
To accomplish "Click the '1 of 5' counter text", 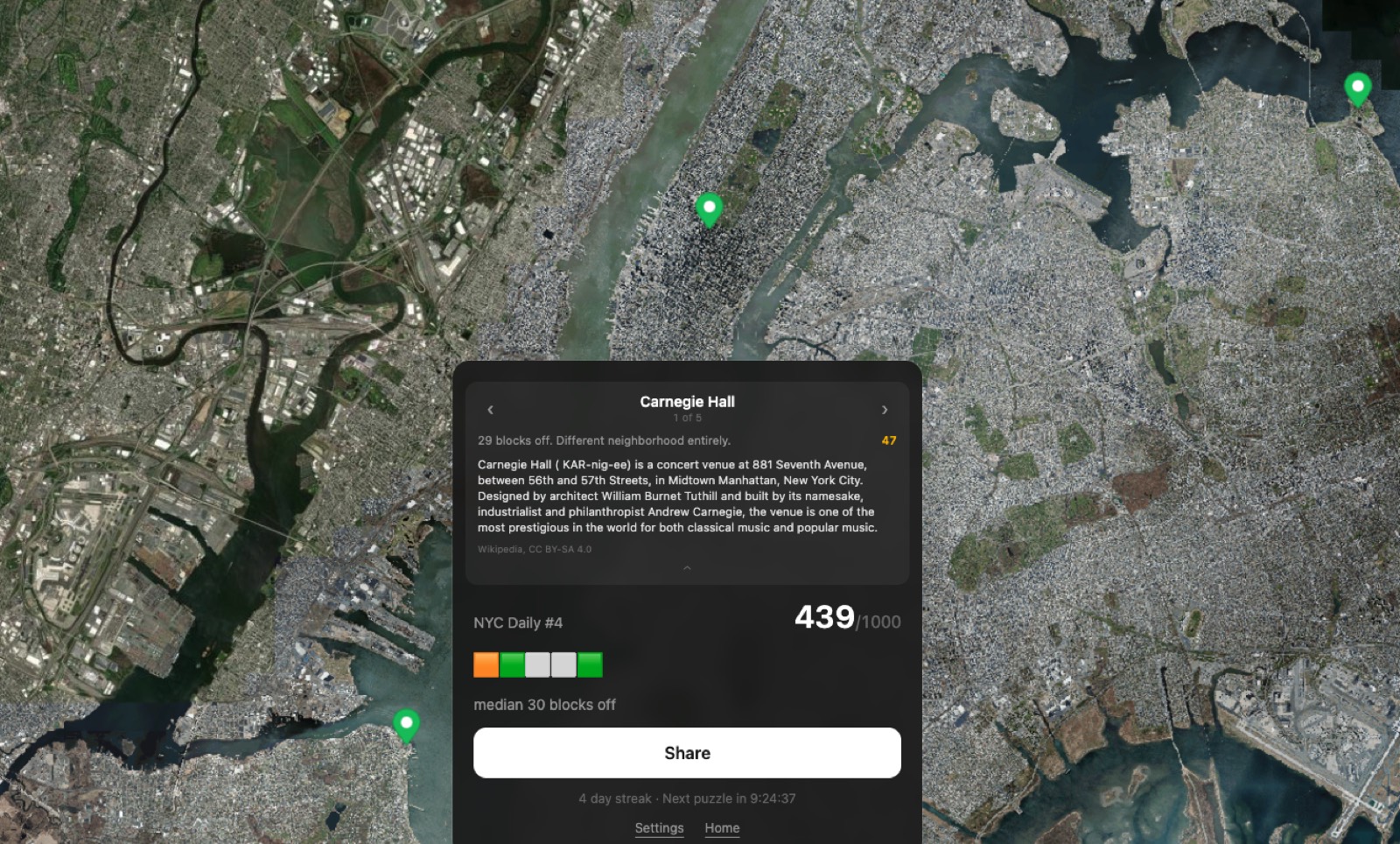I will click(x=687, y=418).
